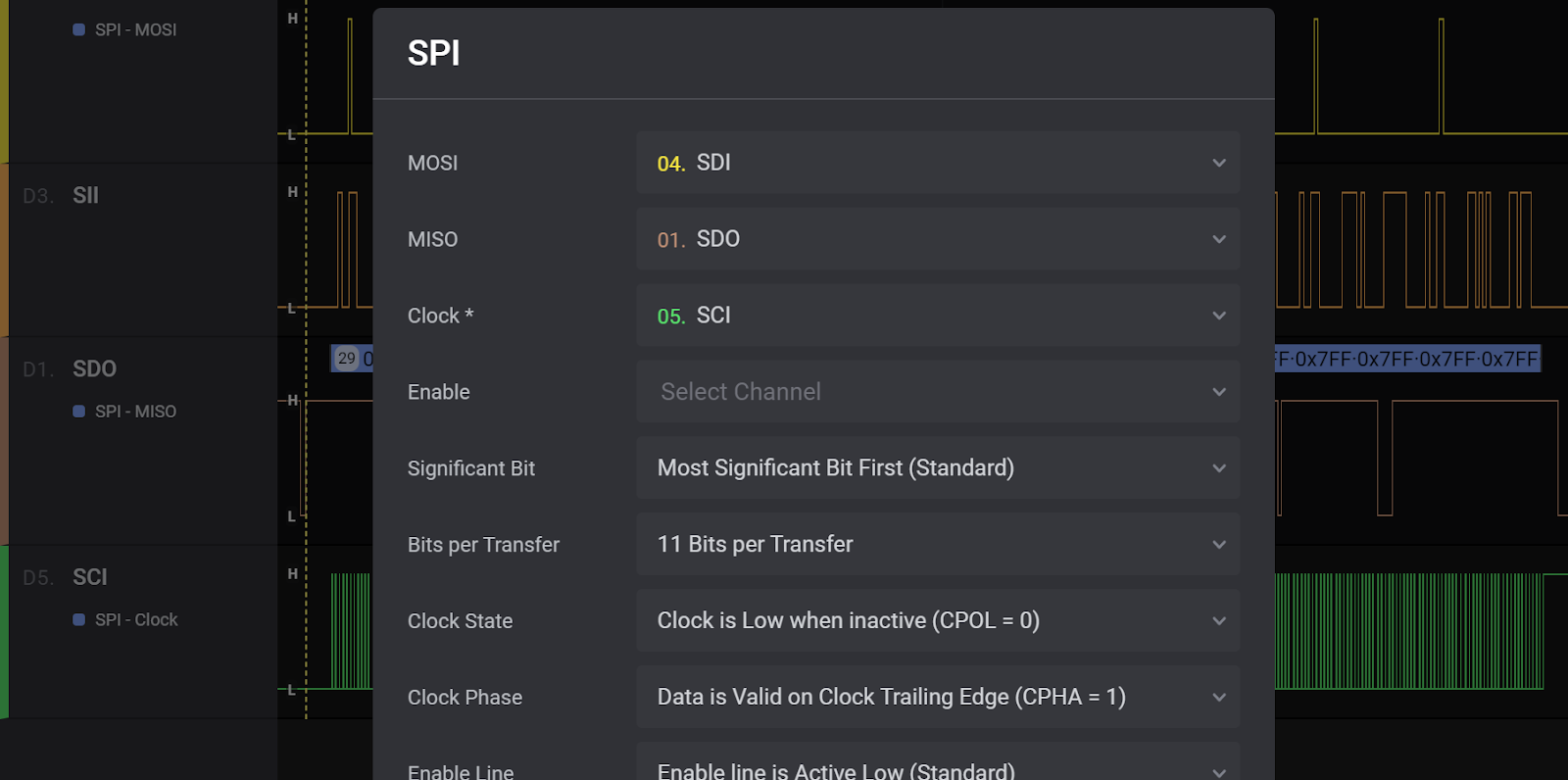Select the D3 SII channel label

85,195
